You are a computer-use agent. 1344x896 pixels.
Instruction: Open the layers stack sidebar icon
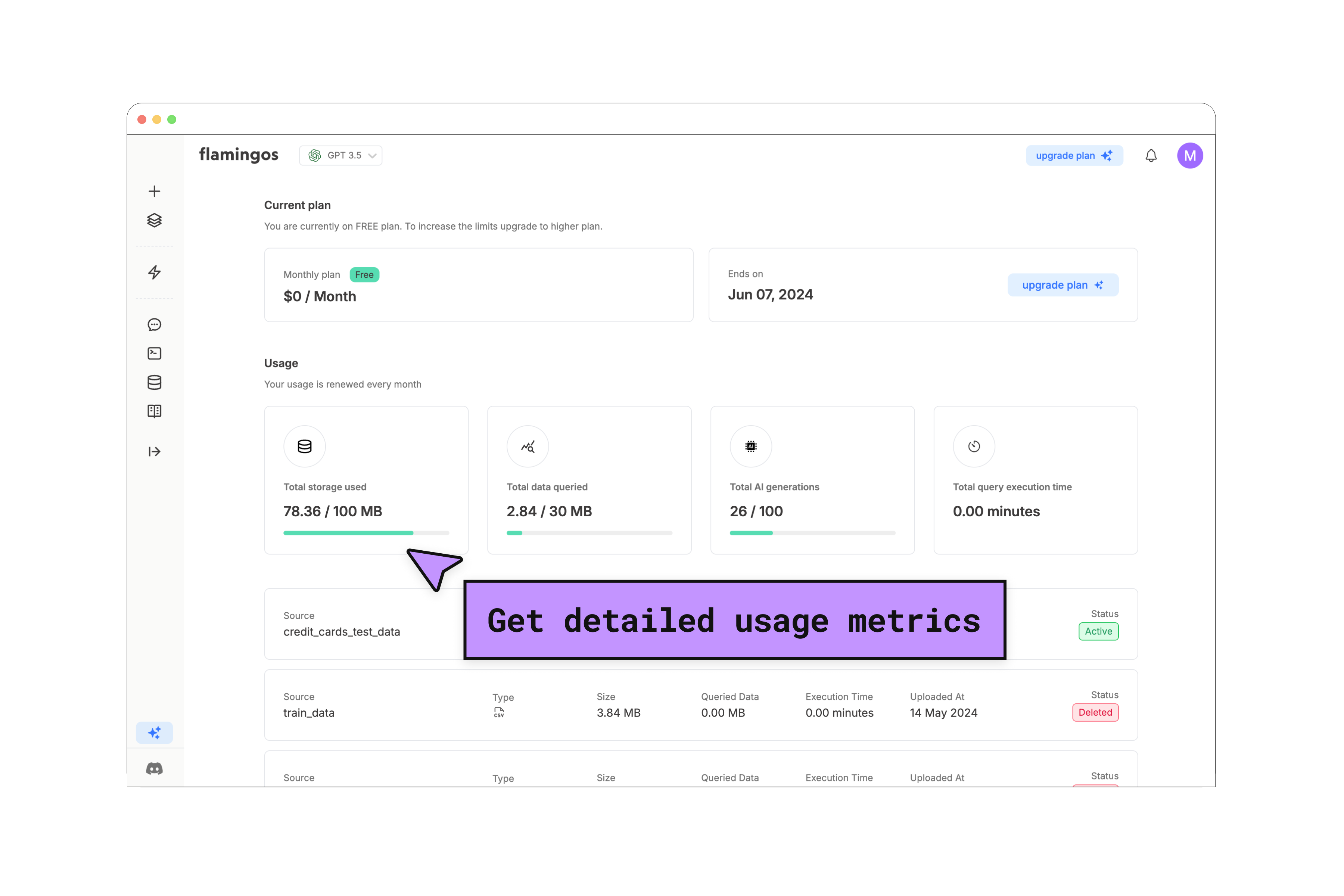click(154, 221)
